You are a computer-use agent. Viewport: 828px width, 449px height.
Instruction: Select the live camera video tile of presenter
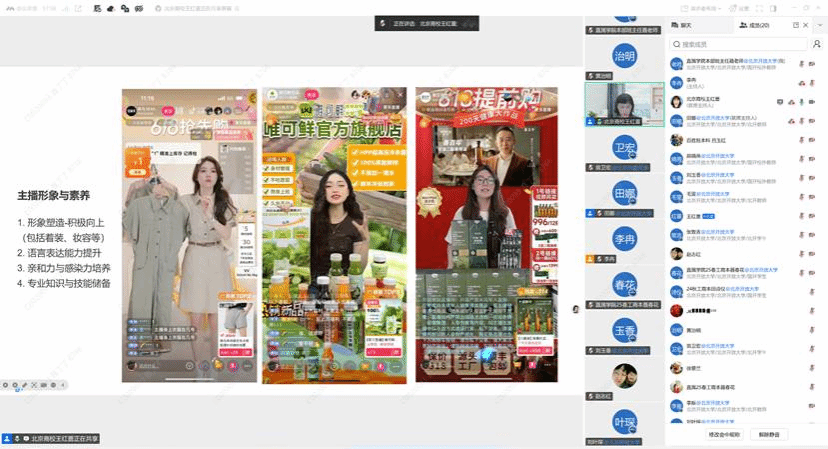pos(624,104)
